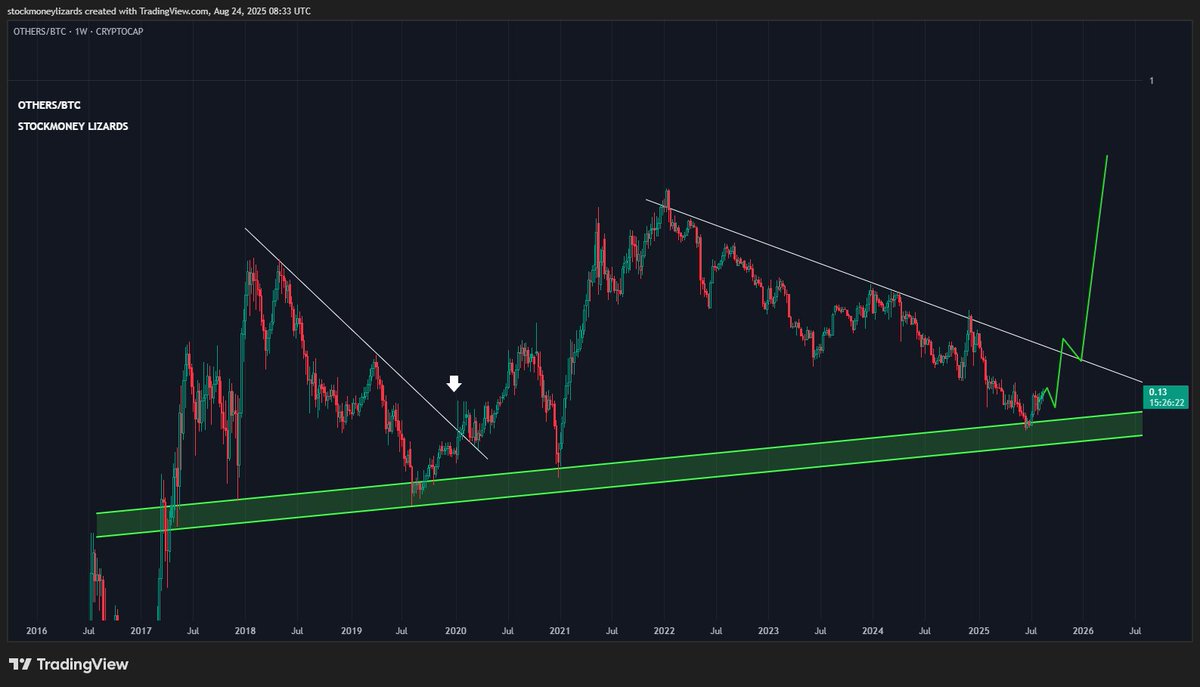Image resolution: width=1200 pixels, height=687 pixels.
Task: Select the STOCKMONEY LIZARDS text annotation
Action: click(73, 127)
